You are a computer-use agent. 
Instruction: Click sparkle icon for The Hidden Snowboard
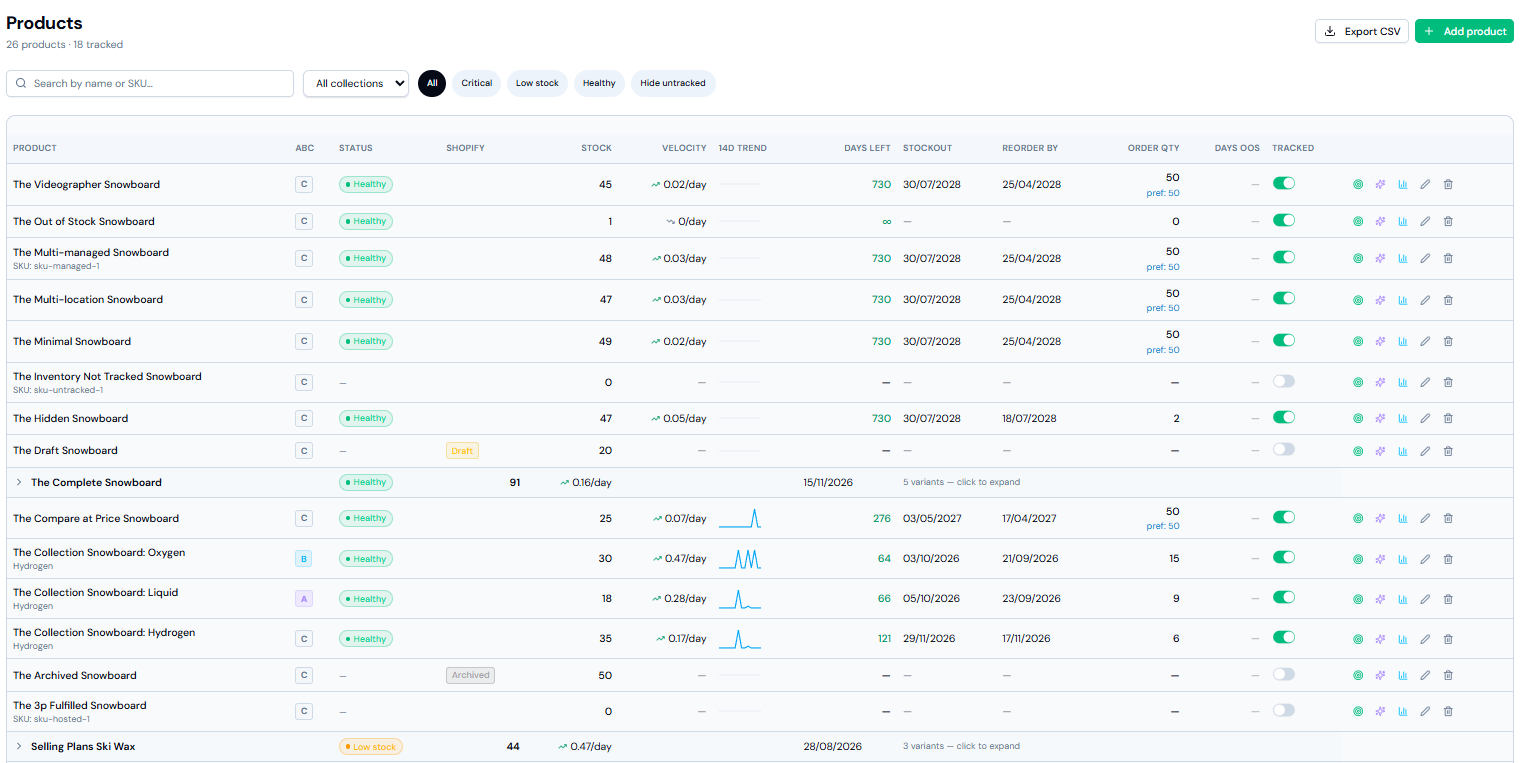[1380, 418]
